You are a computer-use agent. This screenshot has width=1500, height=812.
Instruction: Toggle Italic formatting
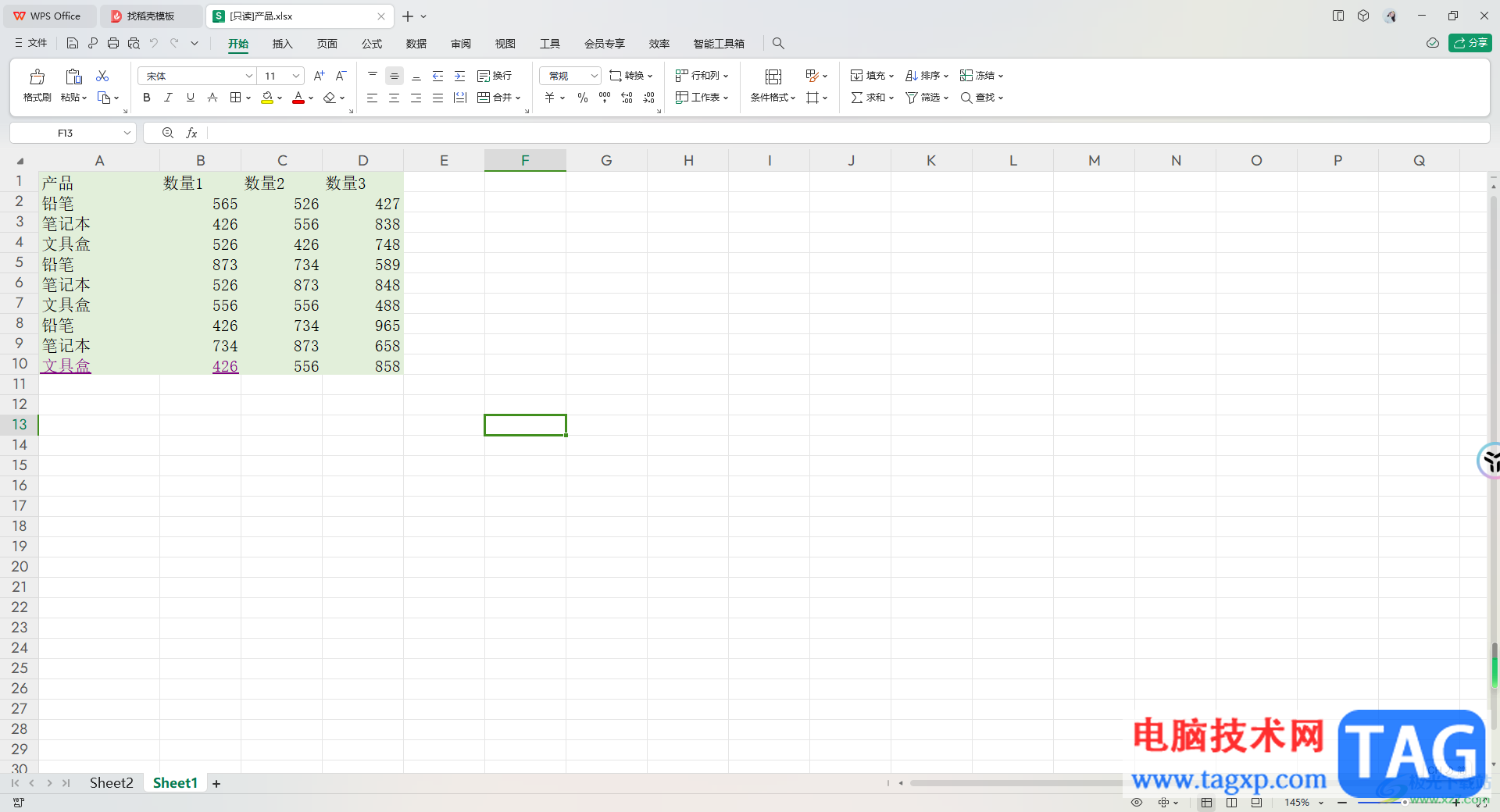[x=168, y=98]
